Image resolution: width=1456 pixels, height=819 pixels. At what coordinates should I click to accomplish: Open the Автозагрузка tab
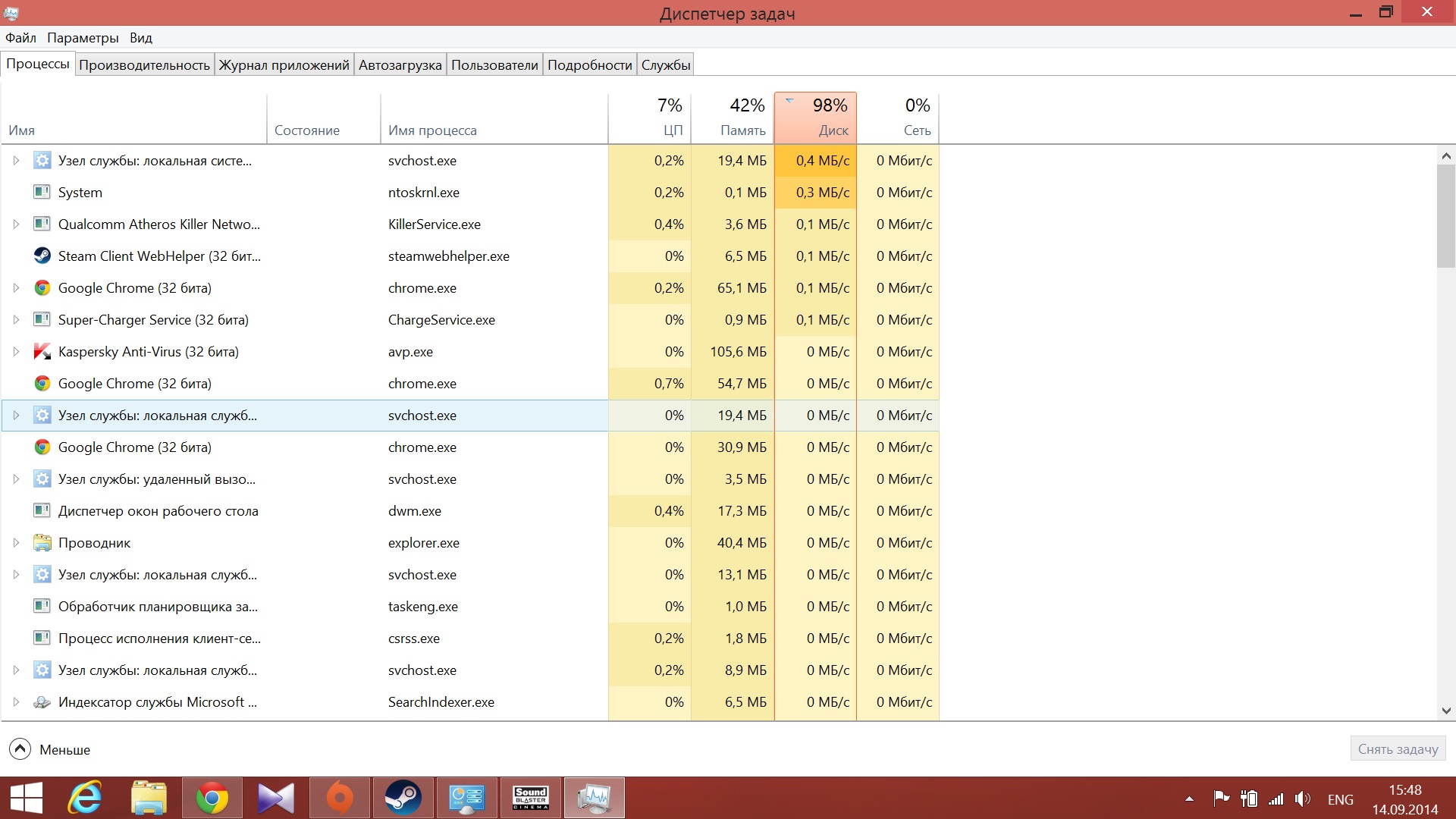pos(400,65)
